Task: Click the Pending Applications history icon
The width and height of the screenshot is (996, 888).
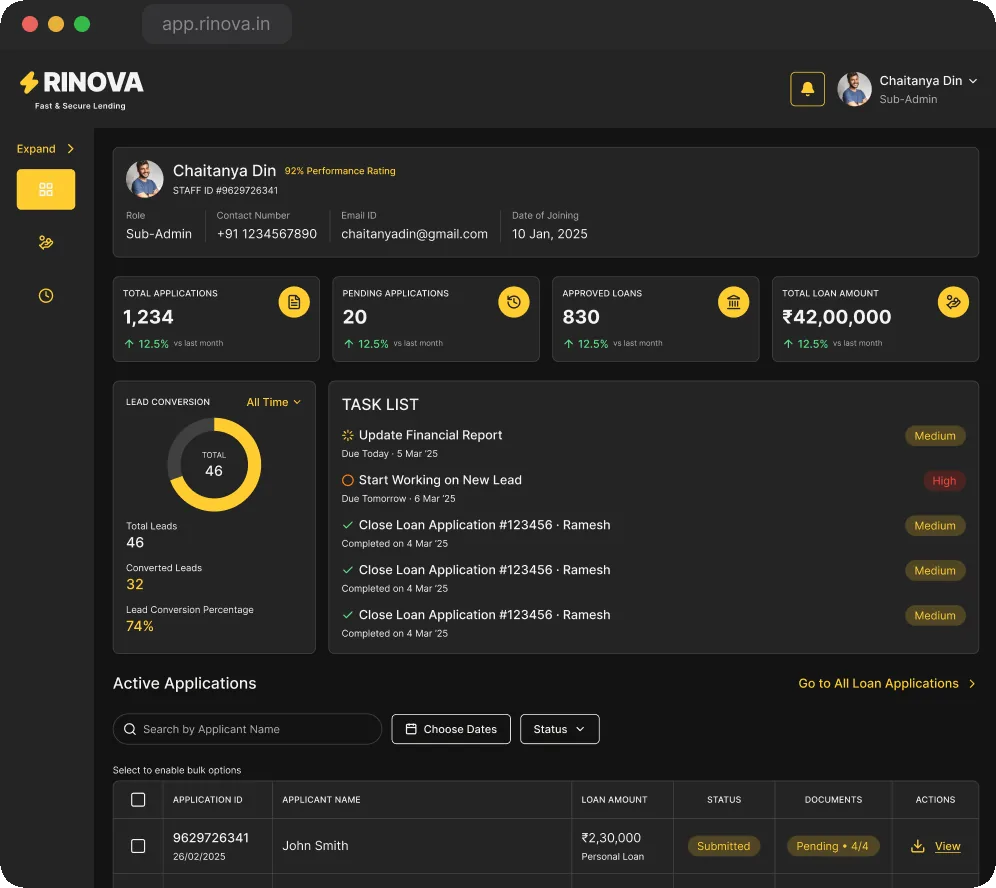Action: point(513,302)
